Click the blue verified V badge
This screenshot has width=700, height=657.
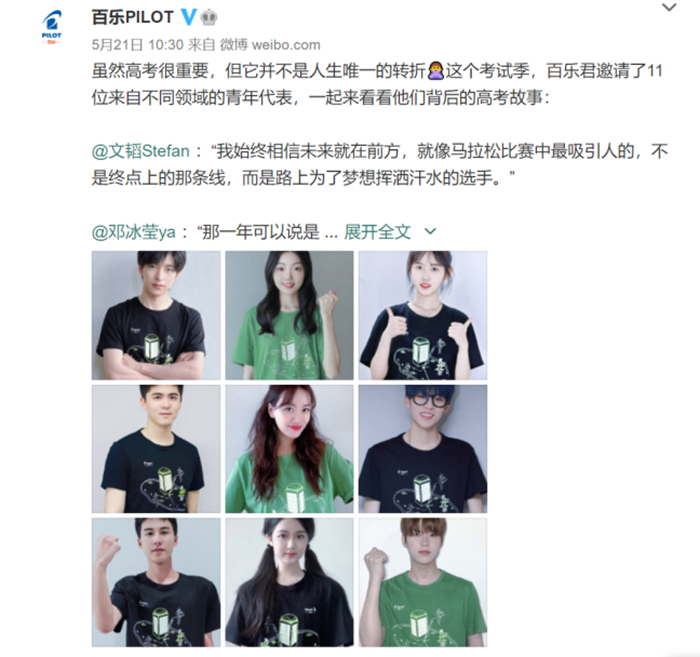click(189, 17)
